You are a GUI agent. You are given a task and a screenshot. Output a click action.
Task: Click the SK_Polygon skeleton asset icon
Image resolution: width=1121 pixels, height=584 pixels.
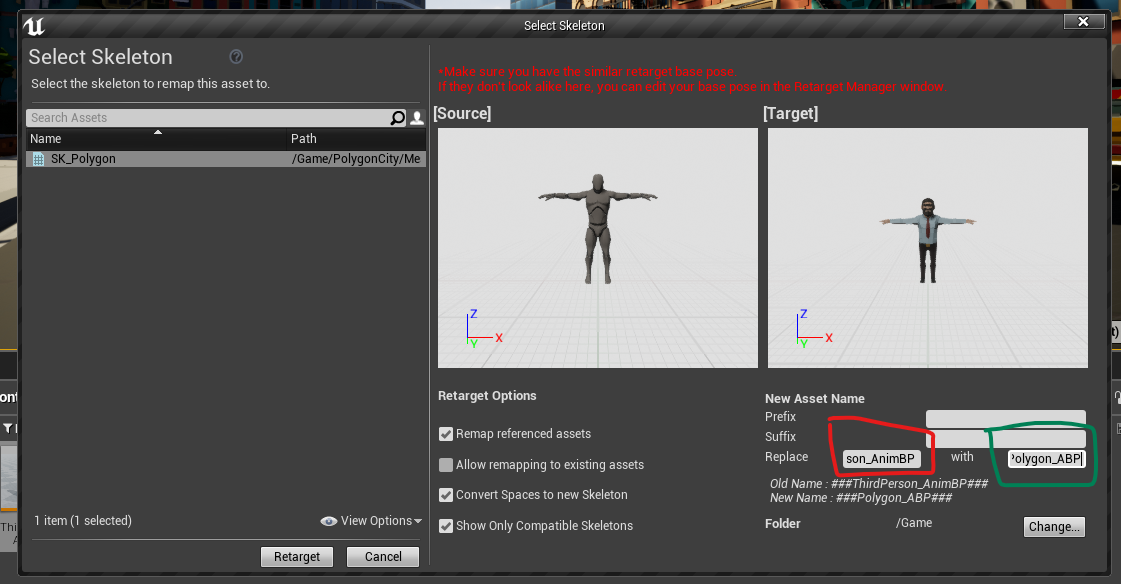(38, 158)
